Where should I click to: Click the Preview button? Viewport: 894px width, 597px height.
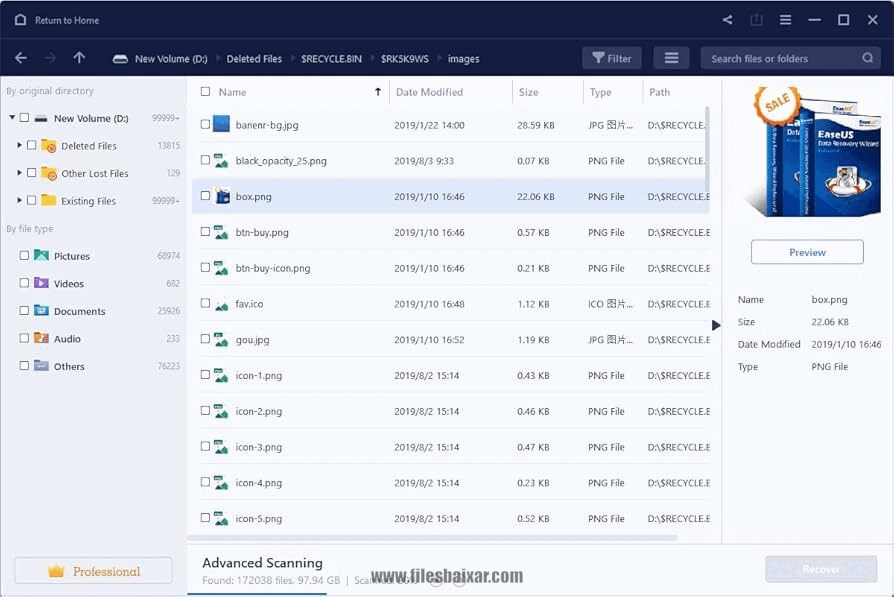(x=807, y=252)
